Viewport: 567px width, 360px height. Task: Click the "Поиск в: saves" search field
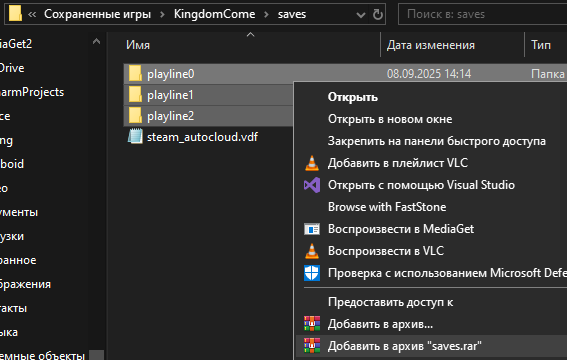coord(482,14)
